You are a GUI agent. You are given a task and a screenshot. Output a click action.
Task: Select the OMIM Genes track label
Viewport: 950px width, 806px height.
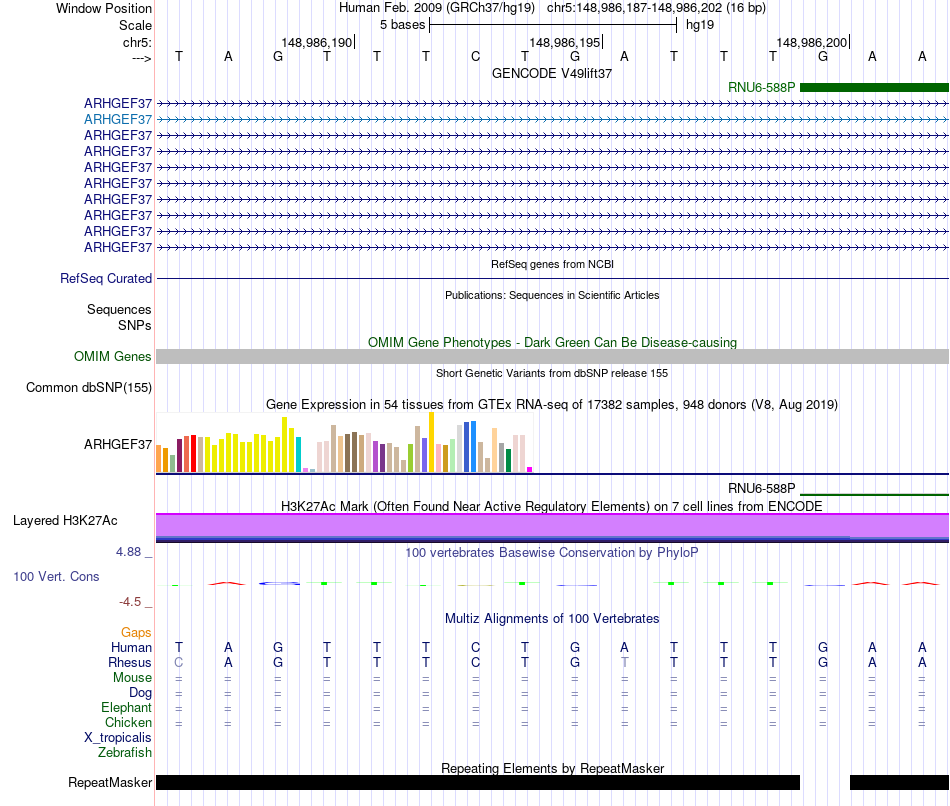tap(112, 356)
